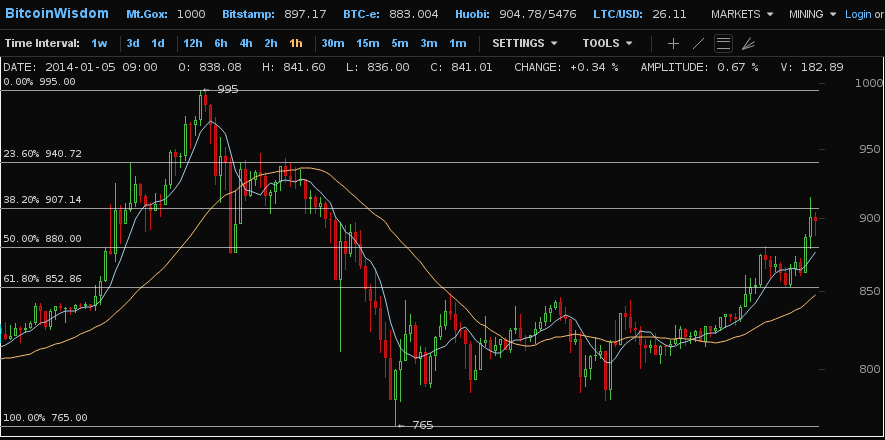Click the 995 high price marker
This screenshot has height=440, width=885.
click(x=221, y=89)
